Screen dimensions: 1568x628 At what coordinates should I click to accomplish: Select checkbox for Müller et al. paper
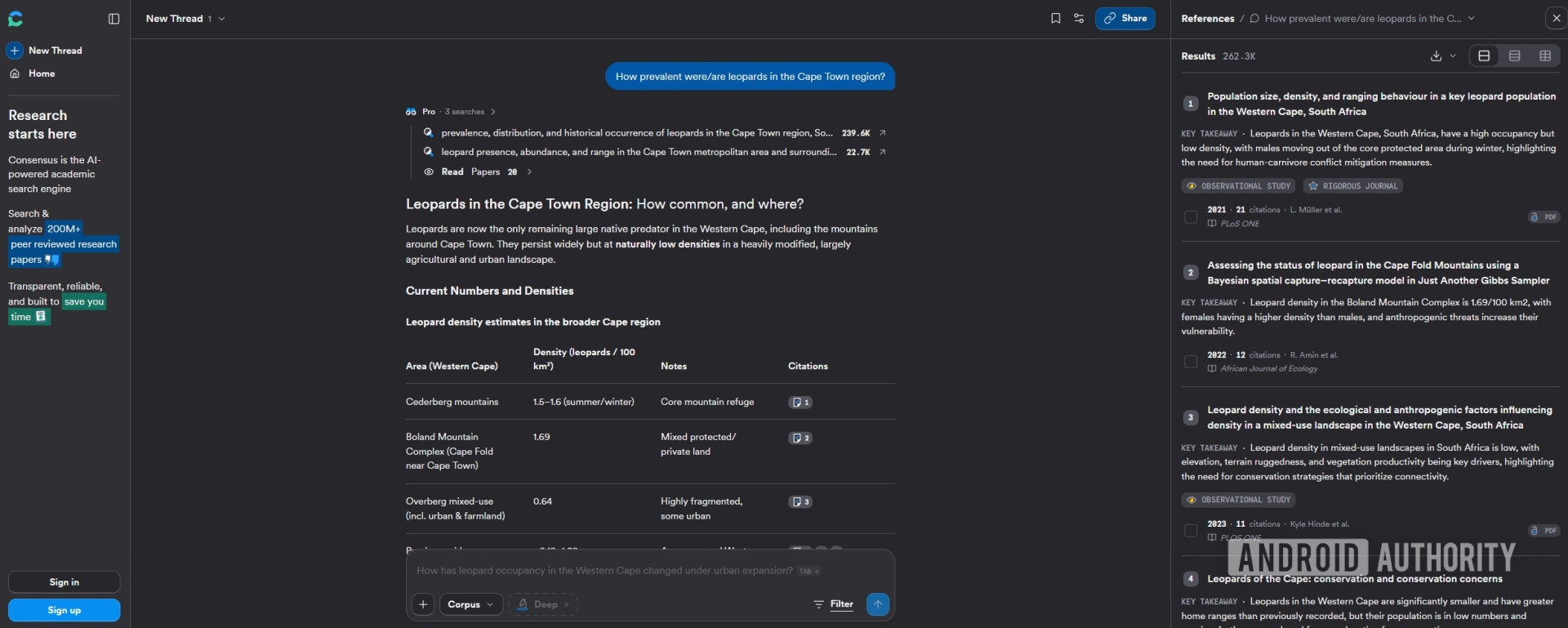point(1191,216)
